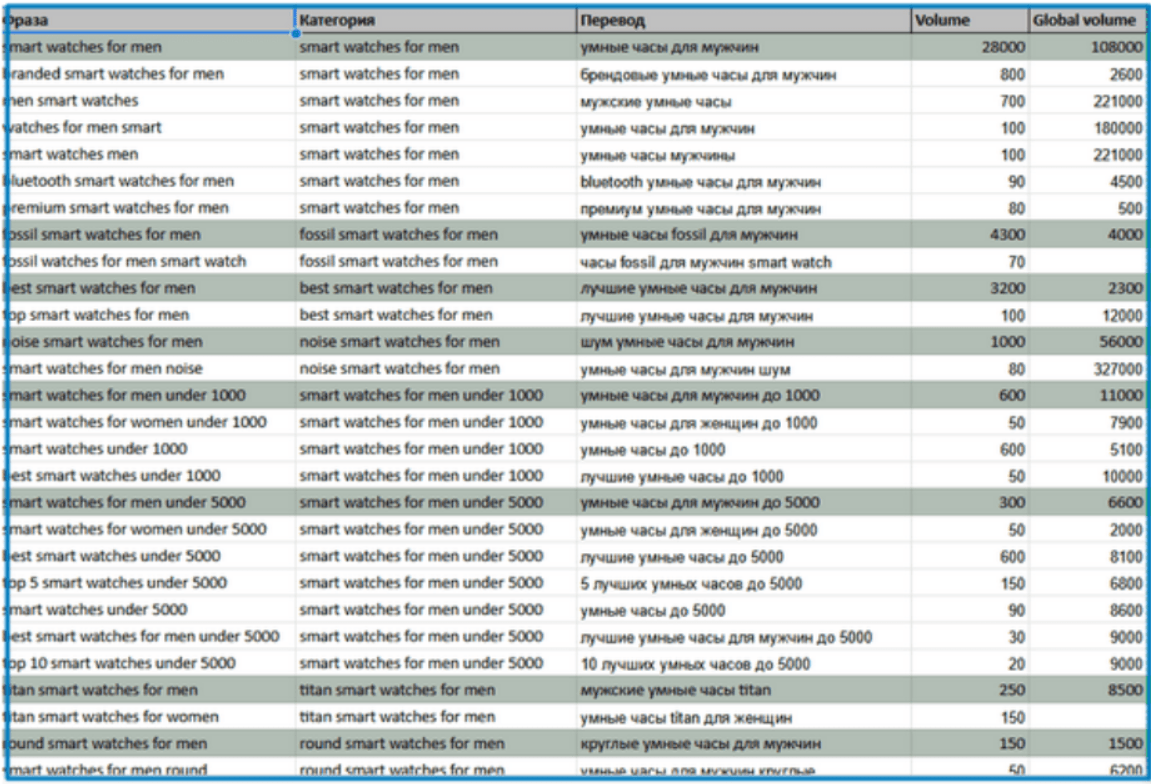Select the Global volume cell 2300
This screenshot has width=1151, height=784.
point(1086,288)
